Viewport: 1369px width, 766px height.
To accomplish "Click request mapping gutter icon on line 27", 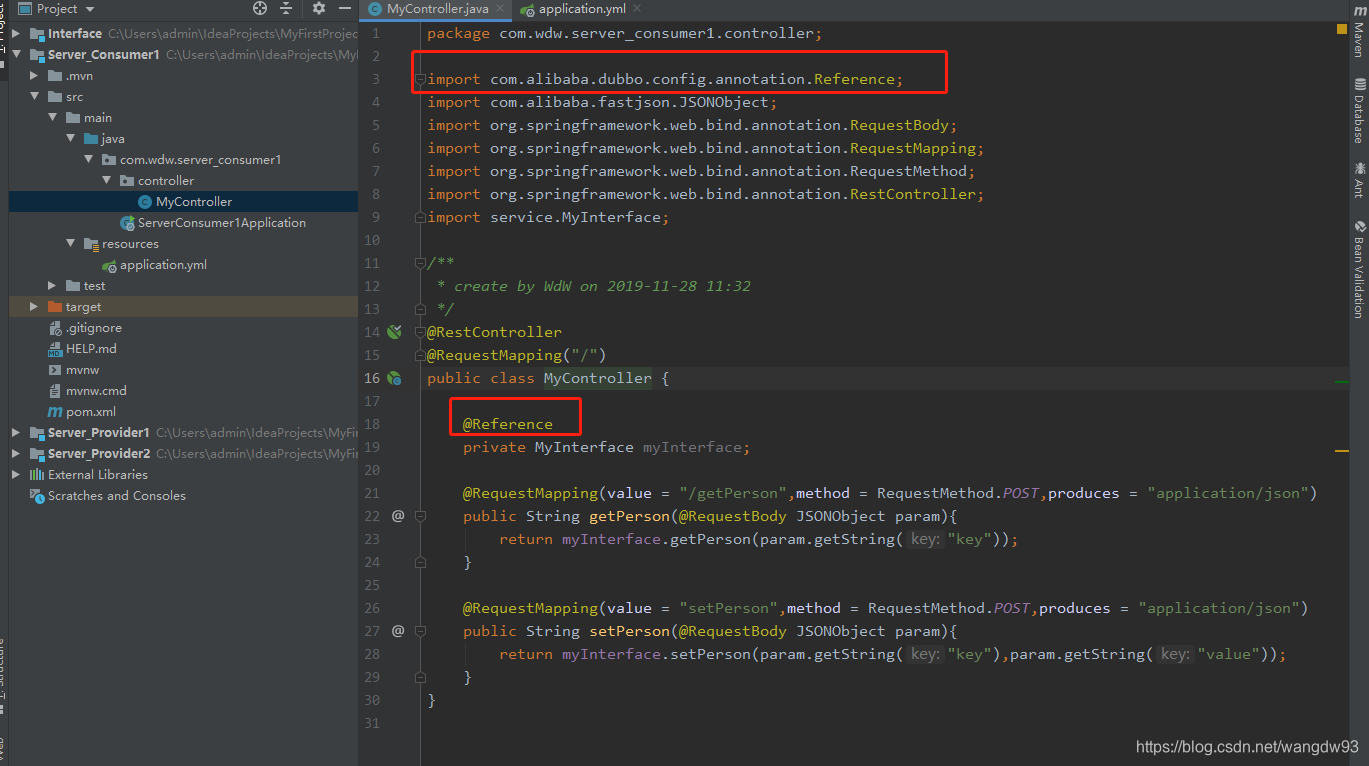I will coord(398,631).
